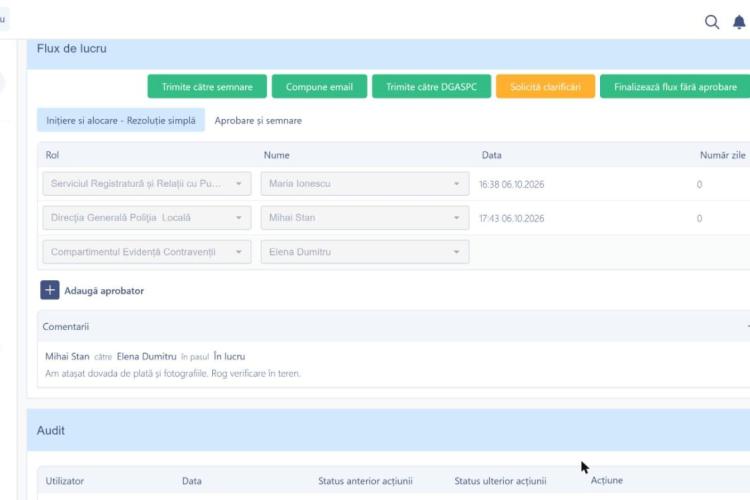The image size is (750, 500).
Task: Click comment text Am atașat dovada de plată
Action: click(173, 373)
